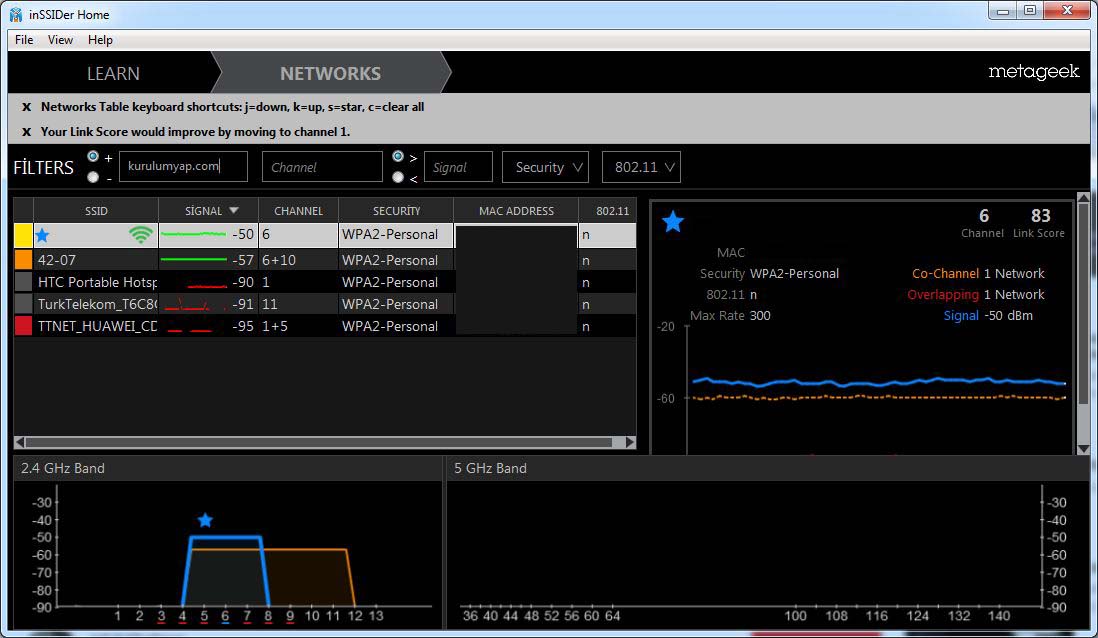Click the inSSIDer app icon in title bar
The width and height of the screenshot is (1098, 638).
coord(15,14)
